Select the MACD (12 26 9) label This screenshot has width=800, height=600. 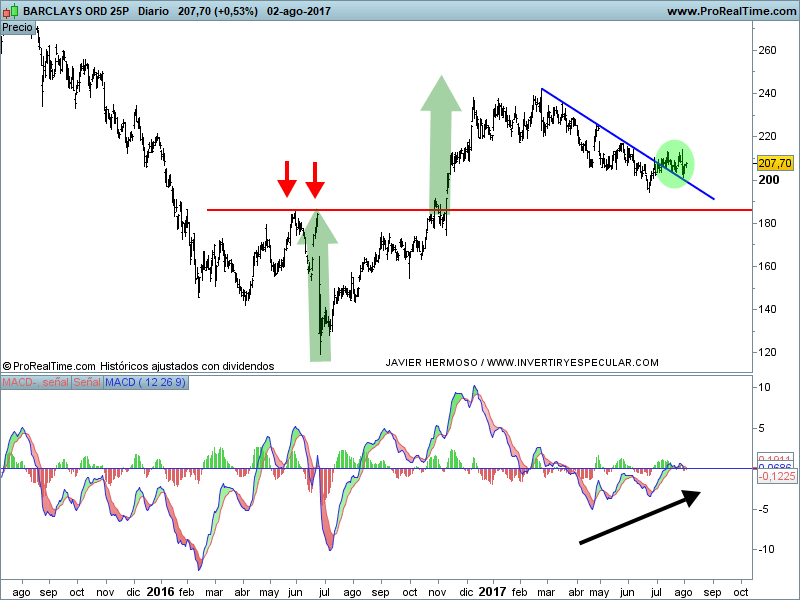pos(145,383)
